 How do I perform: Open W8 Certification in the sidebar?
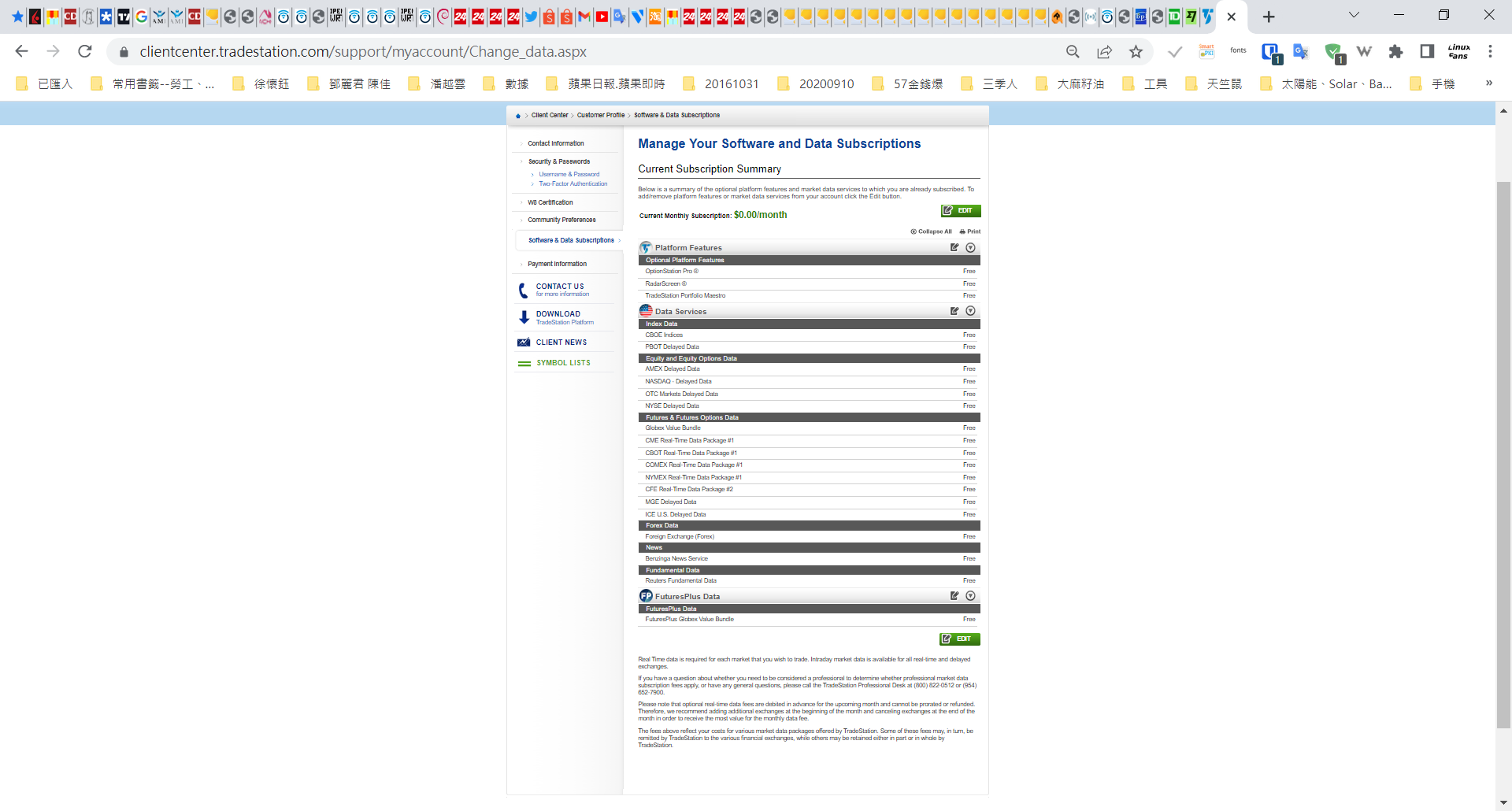pyautogui.click(x=550, y=202)
